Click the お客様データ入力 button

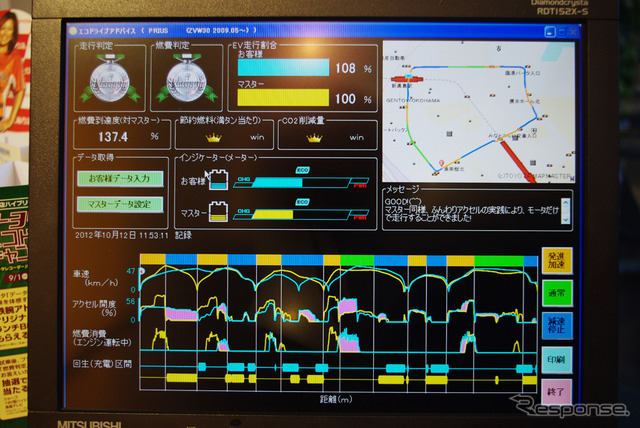pyautogui.click(x=120, y=179)
